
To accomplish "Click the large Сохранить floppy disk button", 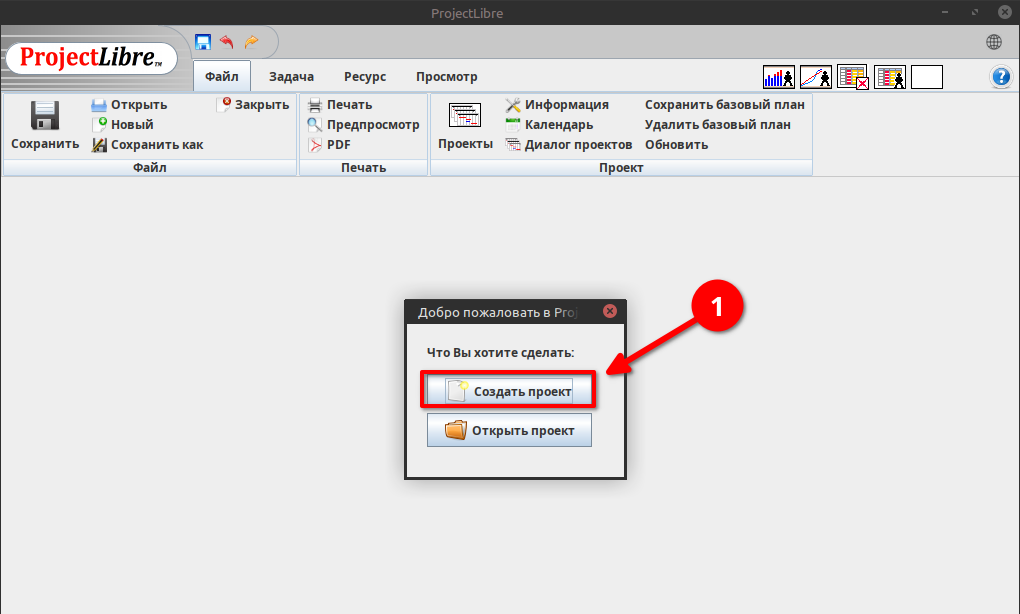I will click(x=45, y=126).
